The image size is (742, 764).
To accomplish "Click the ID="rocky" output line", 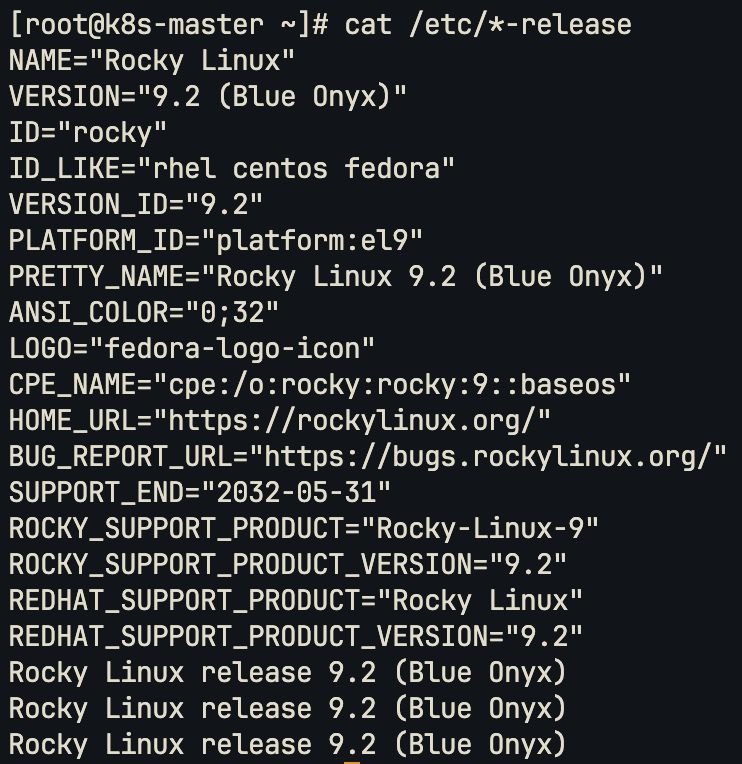I will (x=88, y=133).
